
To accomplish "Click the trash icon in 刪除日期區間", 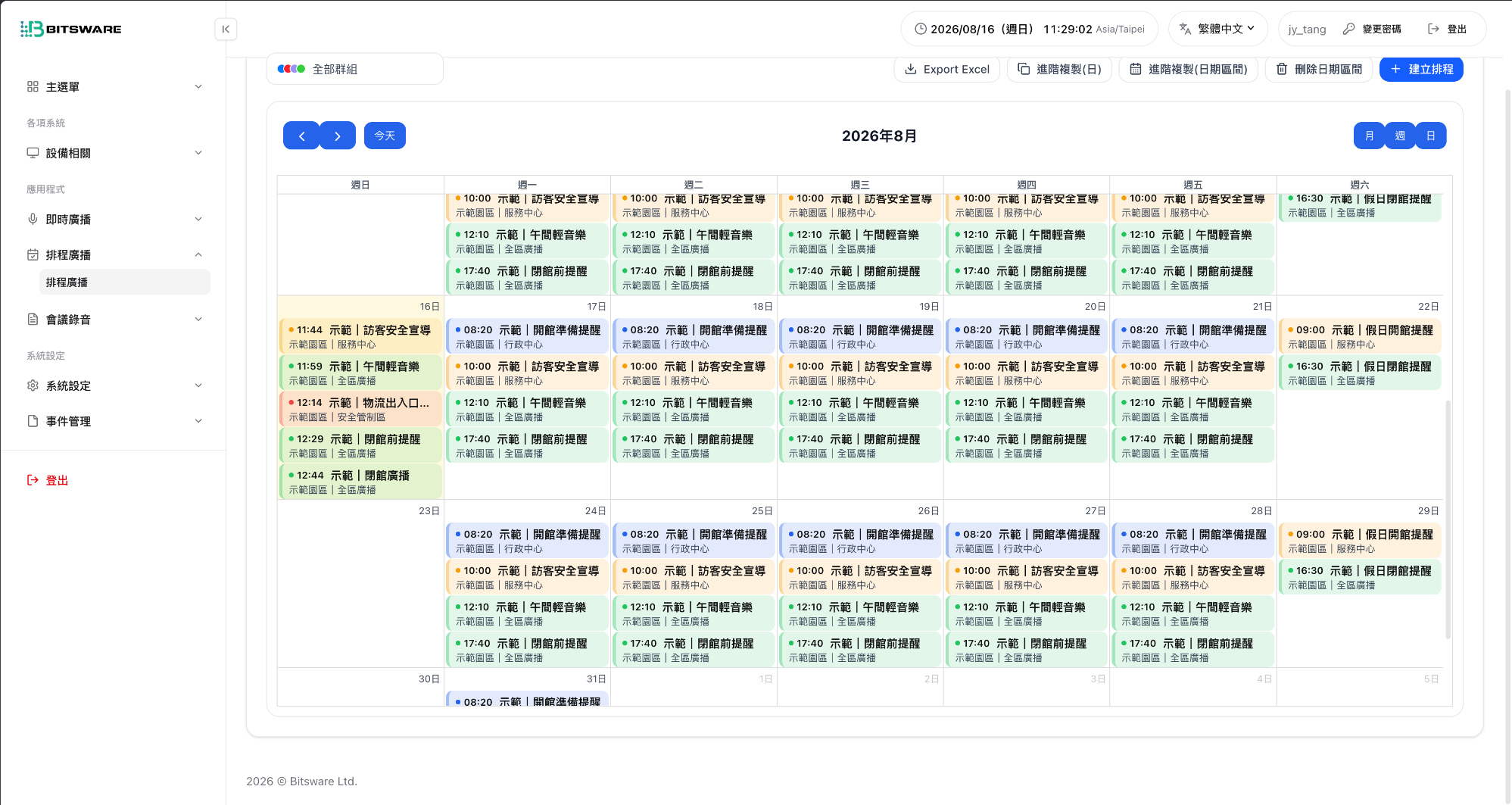I will 1282,69.
